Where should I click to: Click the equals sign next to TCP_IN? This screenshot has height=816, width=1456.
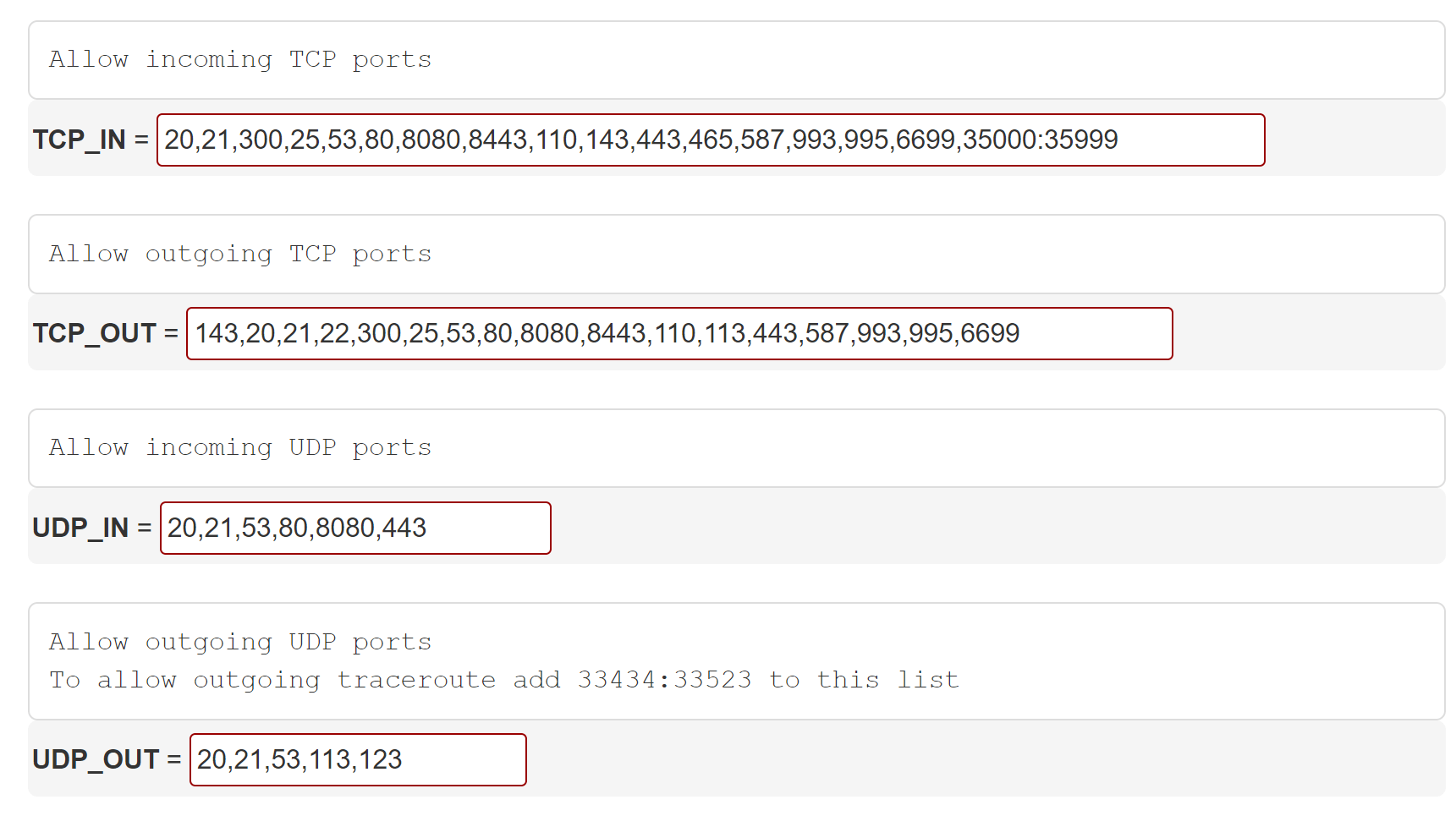pos(140,140)
